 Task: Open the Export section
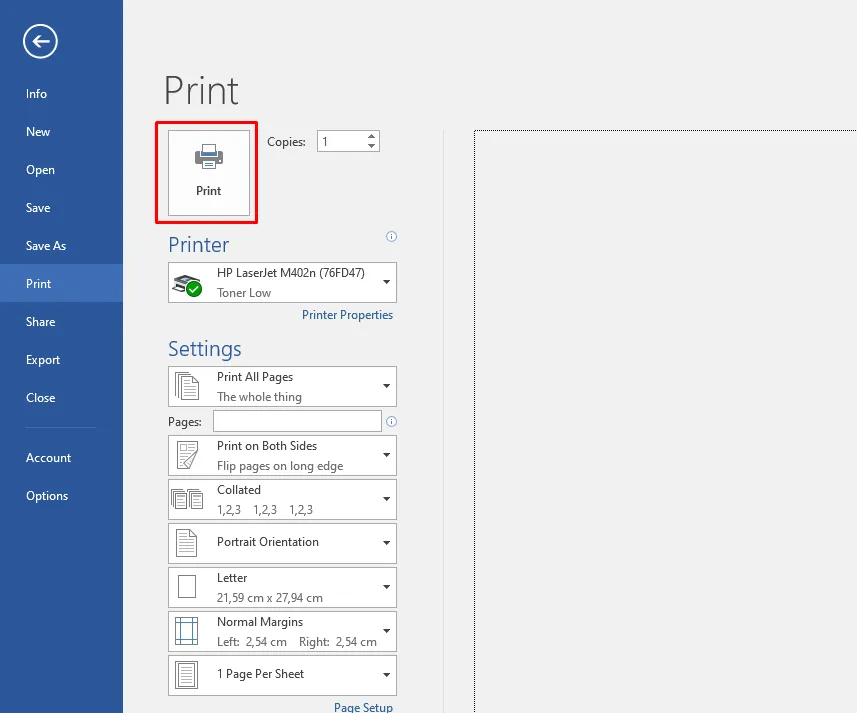[42, 359]
